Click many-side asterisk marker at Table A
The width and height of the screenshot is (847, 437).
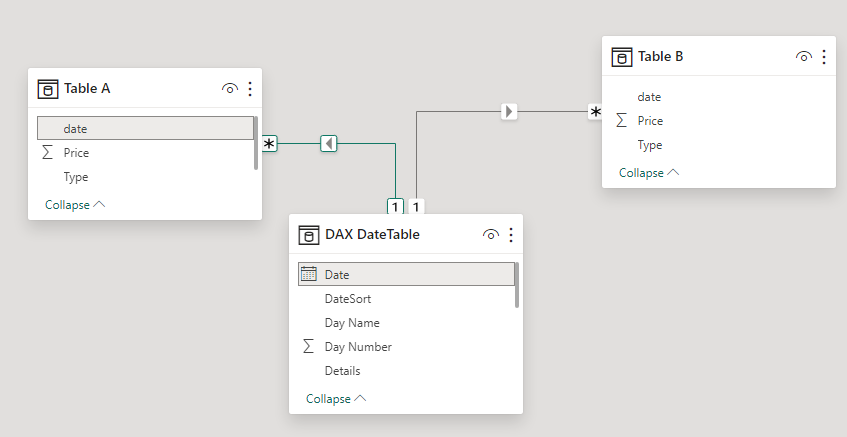270,144
